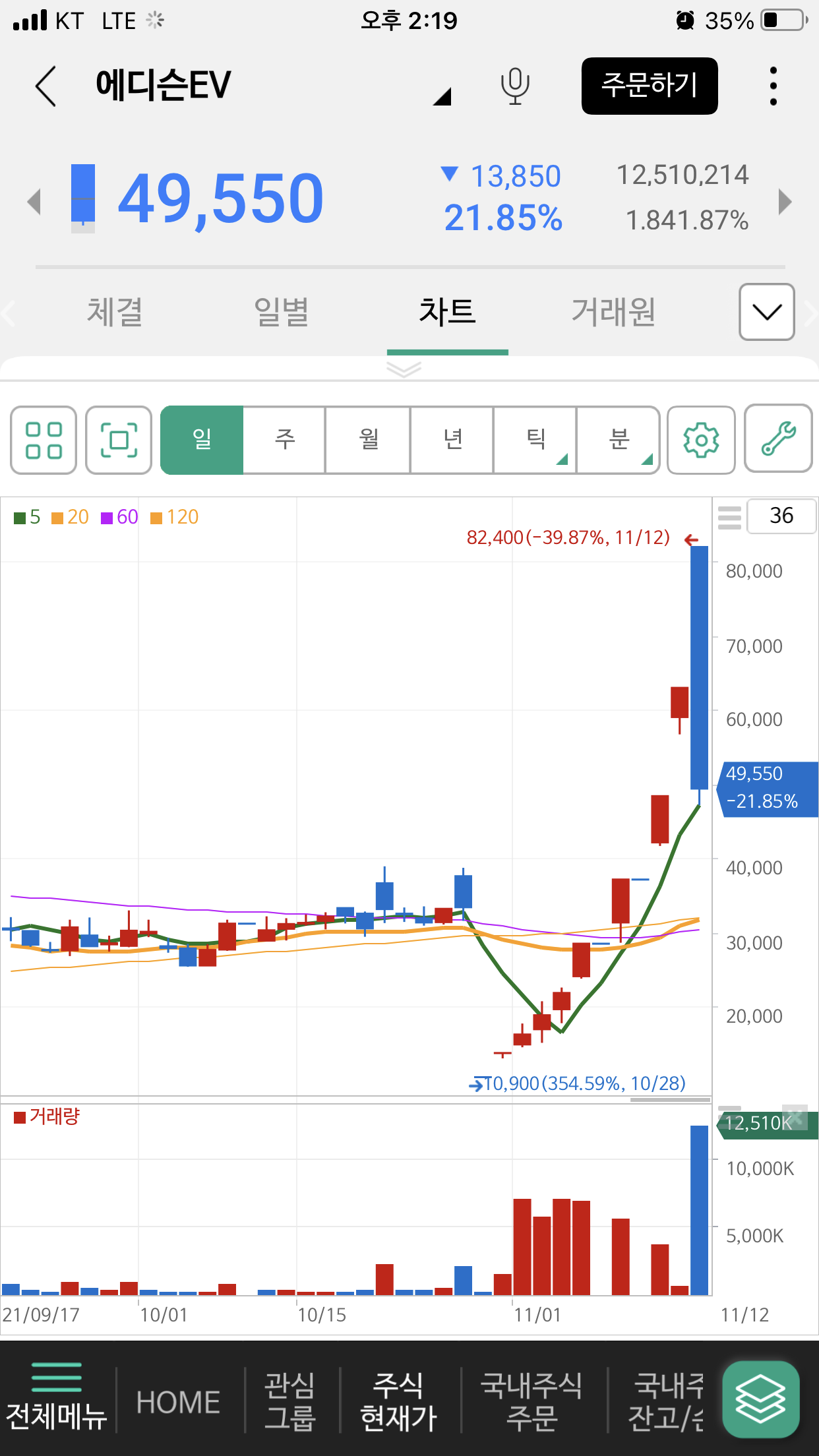Open the 틱 tick interval dropdown

[535, 440]
